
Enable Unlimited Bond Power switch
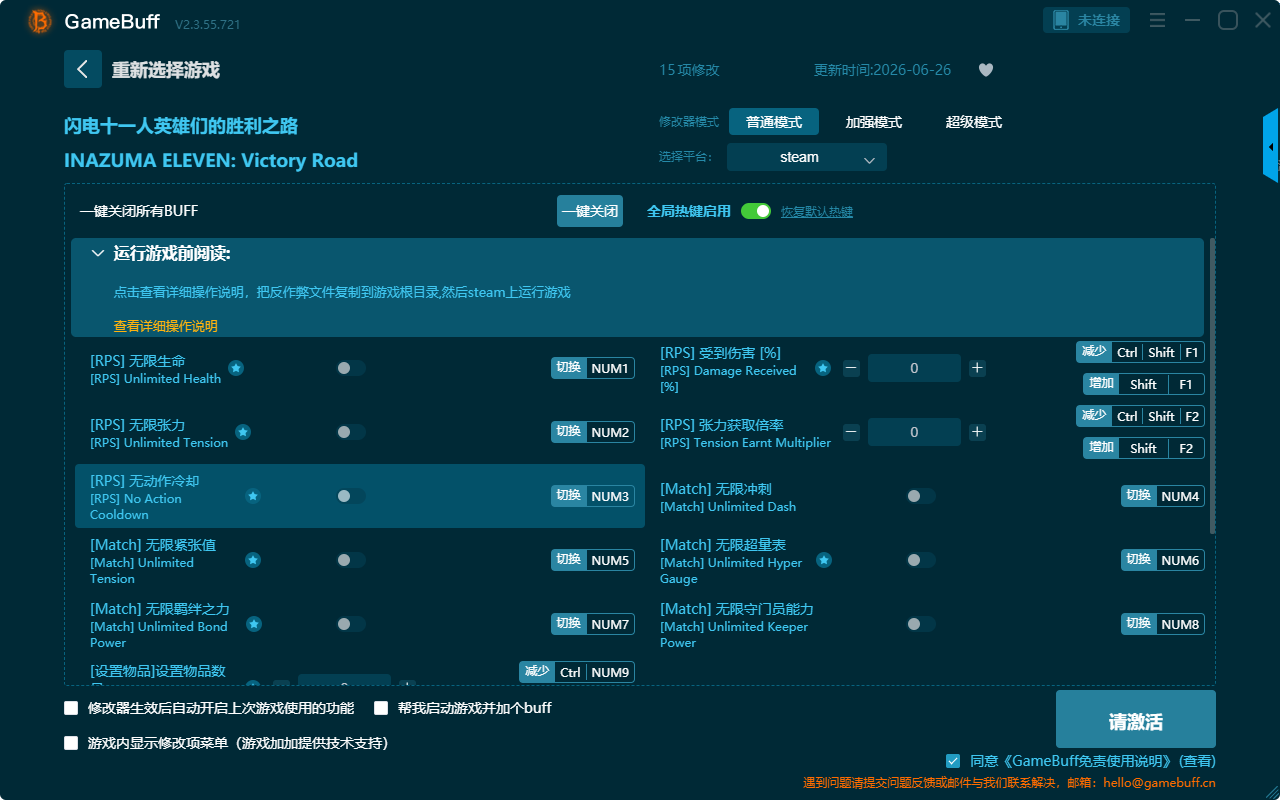(x=350, y=624)
